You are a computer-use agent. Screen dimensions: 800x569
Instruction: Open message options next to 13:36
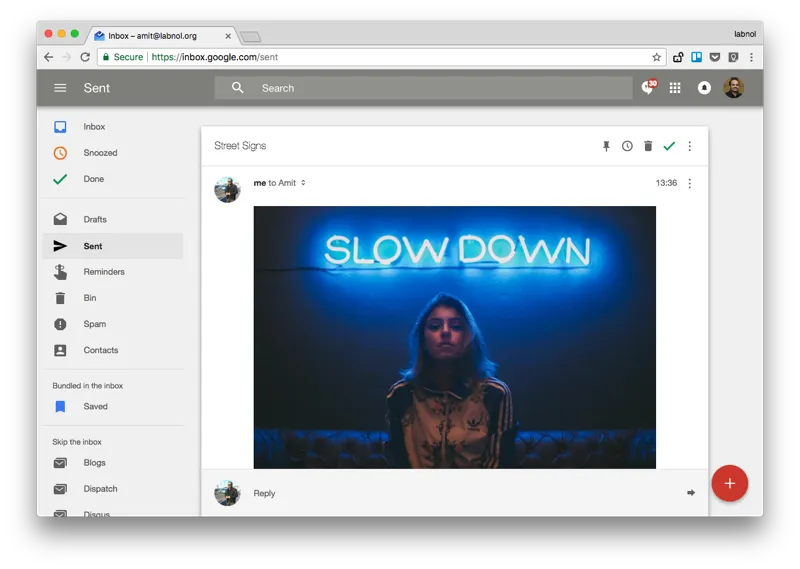click(x=689, y=183)
